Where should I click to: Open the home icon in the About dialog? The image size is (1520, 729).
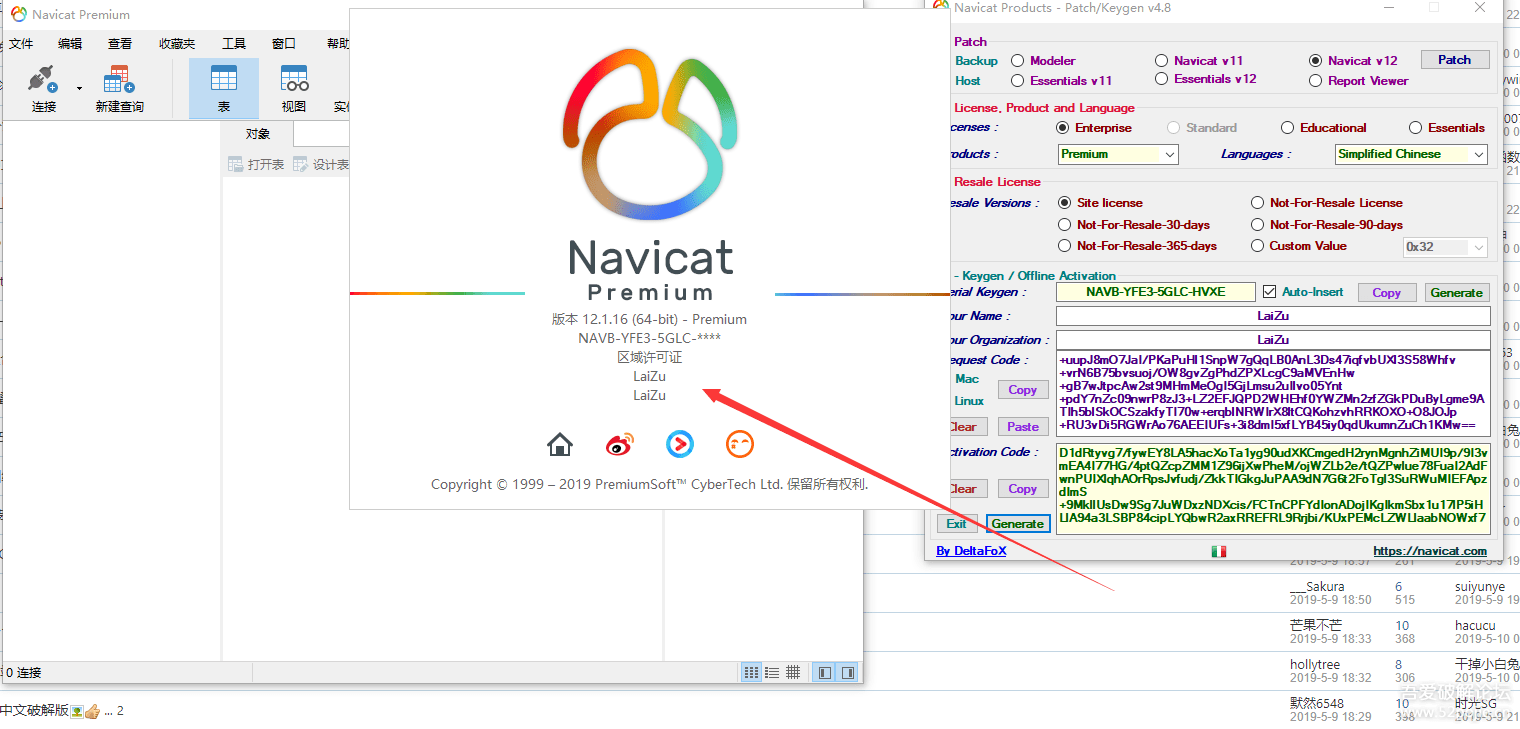click(x=560, y=444)
